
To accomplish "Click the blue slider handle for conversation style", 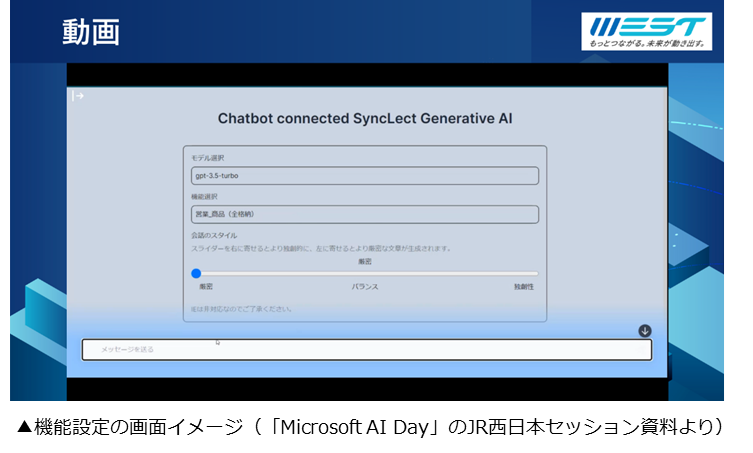I will [196, 273].
